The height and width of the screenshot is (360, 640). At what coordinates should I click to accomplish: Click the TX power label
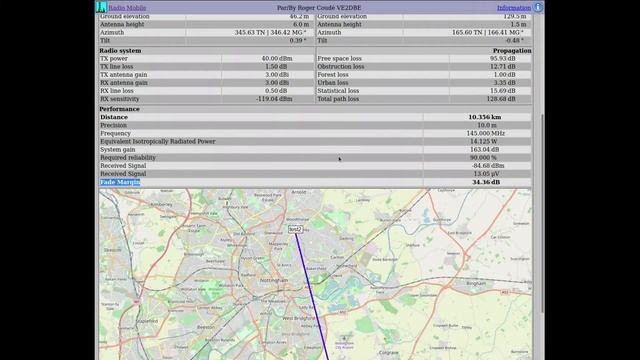[114, 58]
